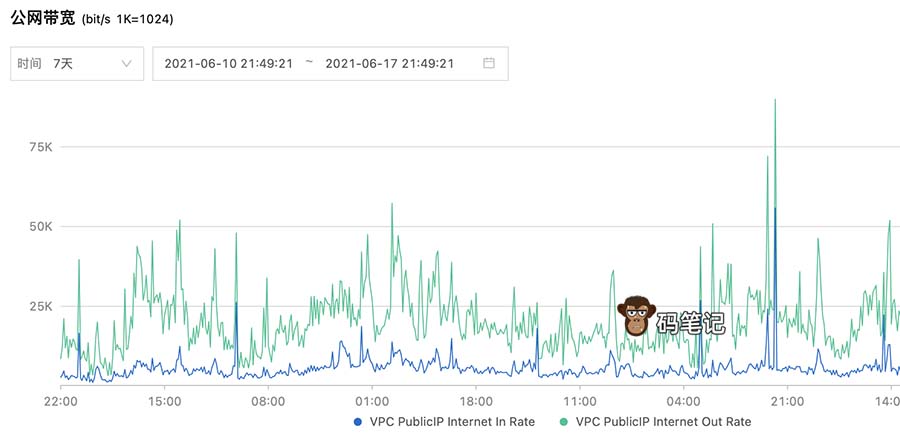Screen dimensions: 900x436
Task: Expand the time range chevron arrow
Action: coord(126,63)
